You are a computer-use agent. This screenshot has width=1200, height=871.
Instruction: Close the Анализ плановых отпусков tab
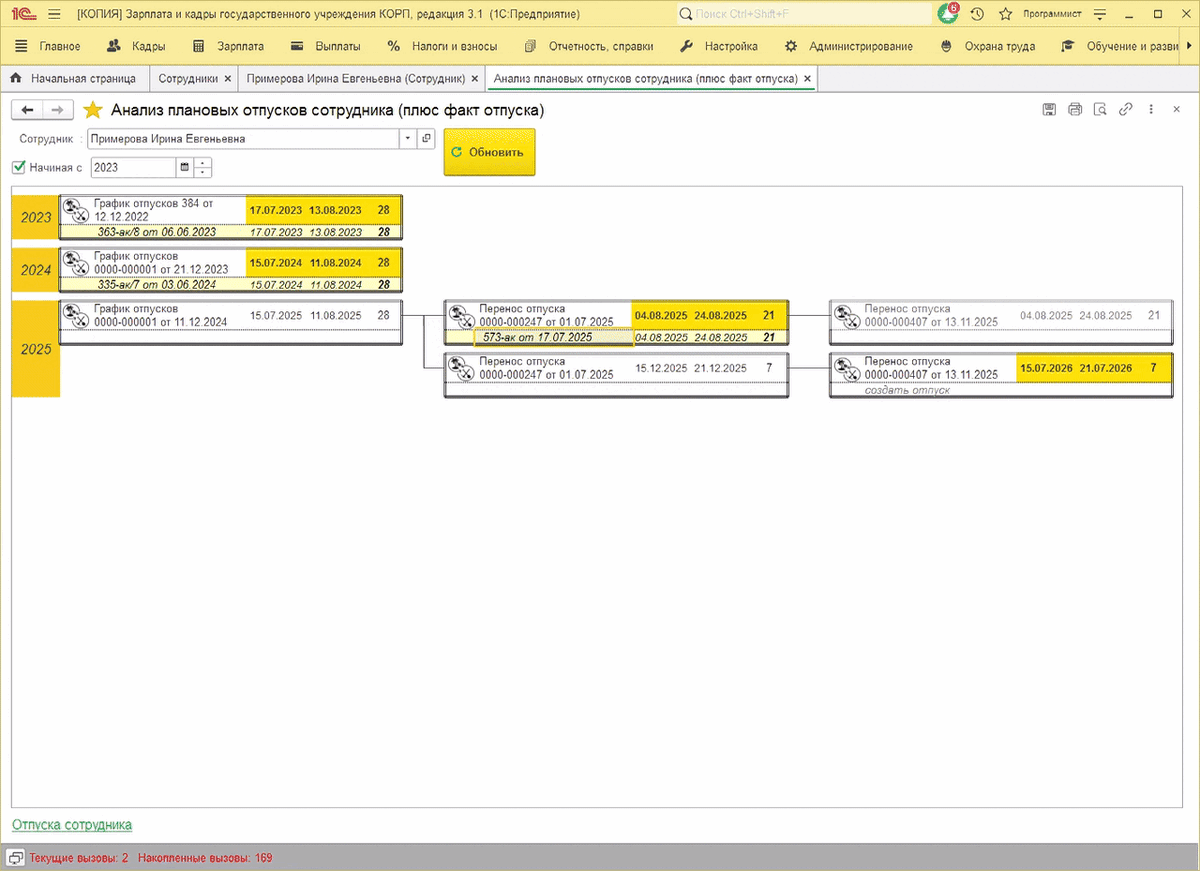click(807, 78)
